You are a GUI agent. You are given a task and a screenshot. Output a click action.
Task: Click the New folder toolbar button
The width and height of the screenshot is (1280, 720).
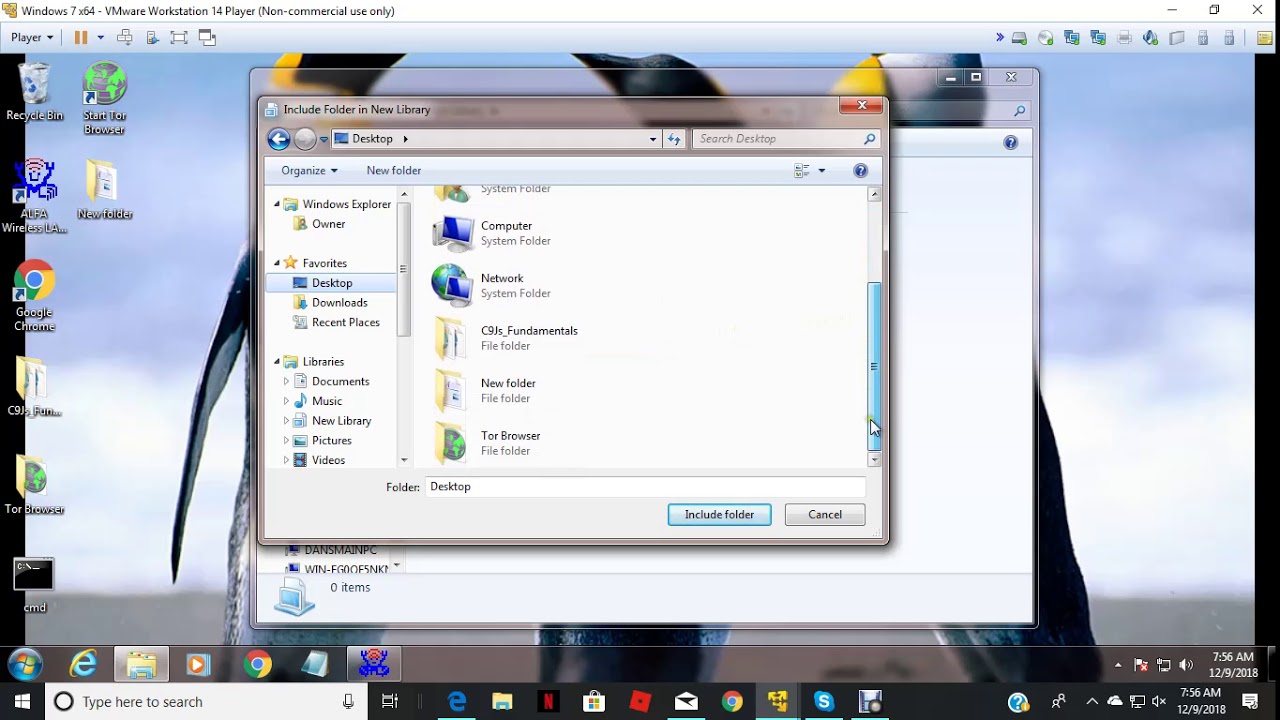click(x=394, y=171)
